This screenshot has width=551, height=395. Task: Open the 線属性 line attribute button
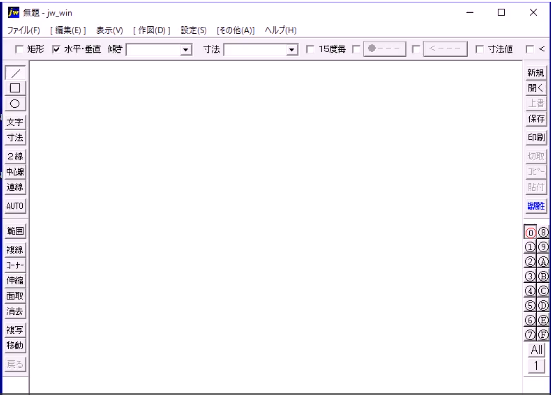click(x=536, y=206)
